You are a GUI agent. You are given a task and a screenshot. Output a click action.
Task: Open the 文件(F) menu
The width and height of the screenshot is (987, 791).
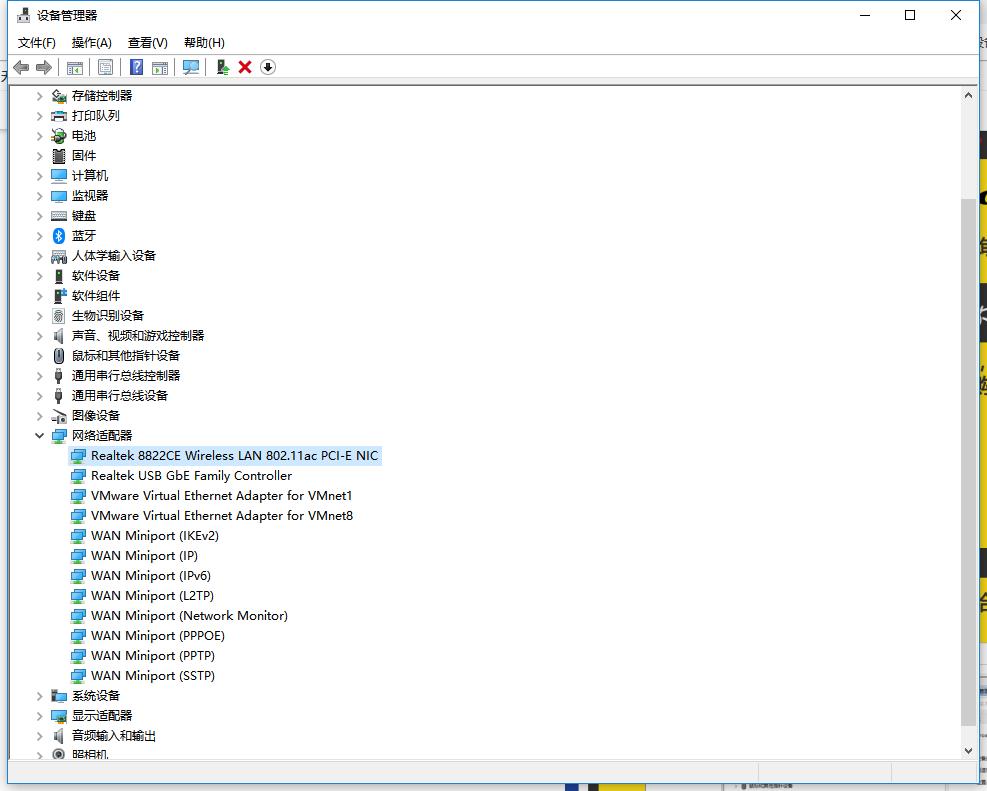[x=37, y=42]
